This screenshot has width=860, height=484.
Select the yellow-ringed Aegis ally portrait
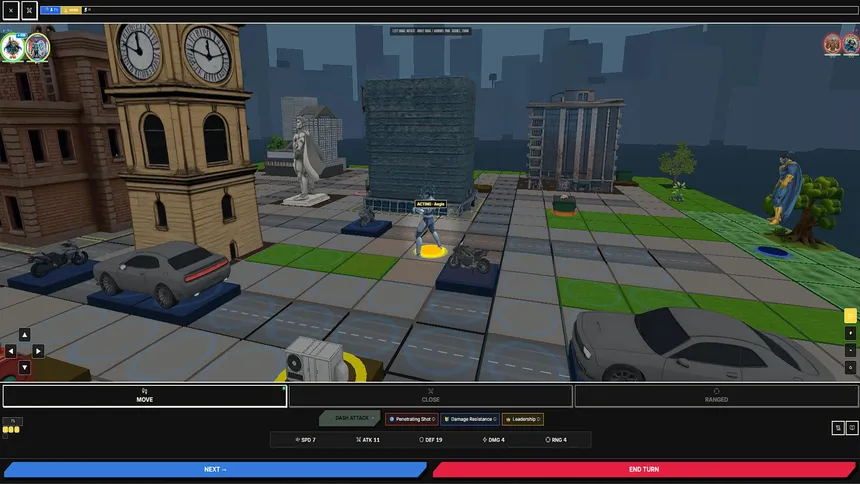(x=37, y=48)
